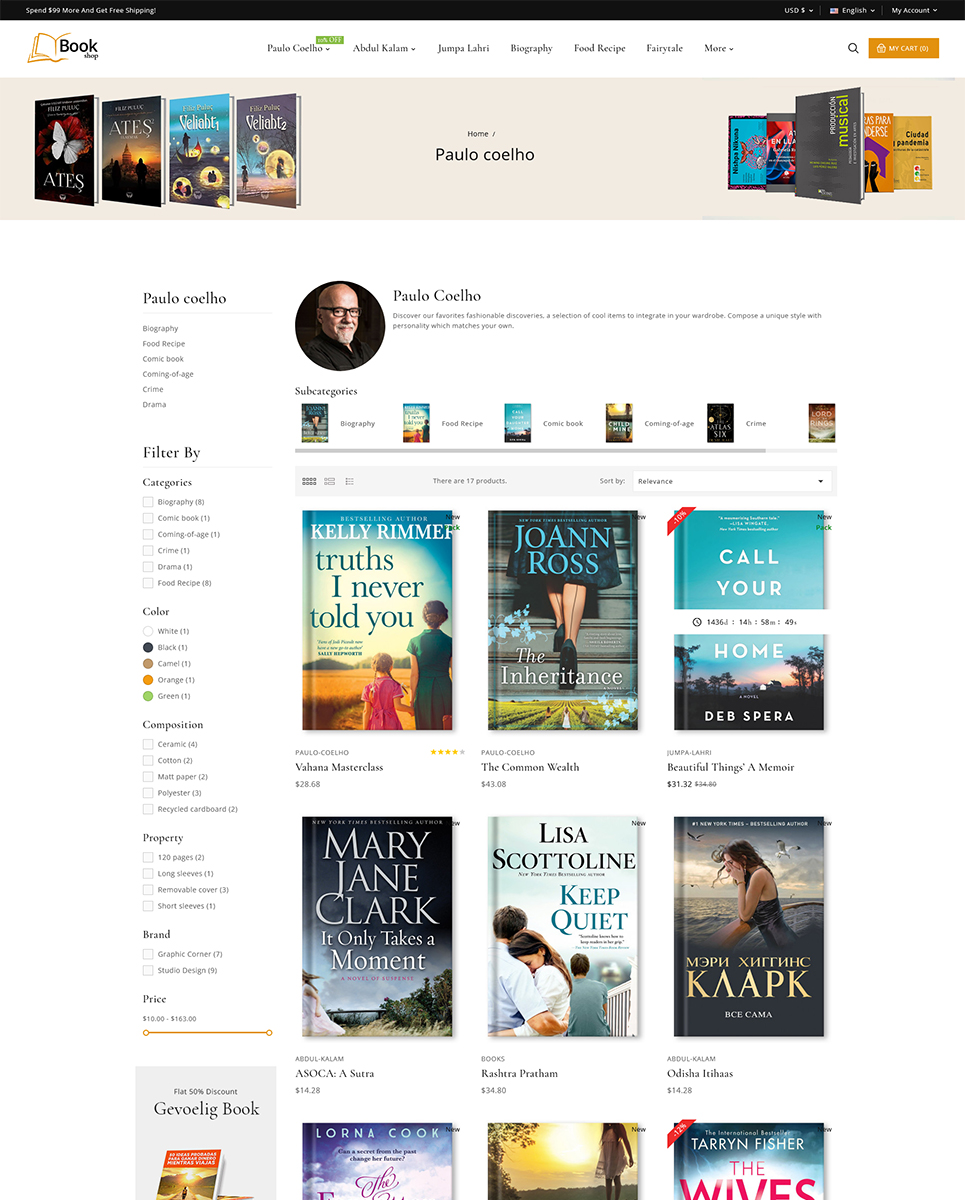Open the My Cart basket button

[903, 48]
